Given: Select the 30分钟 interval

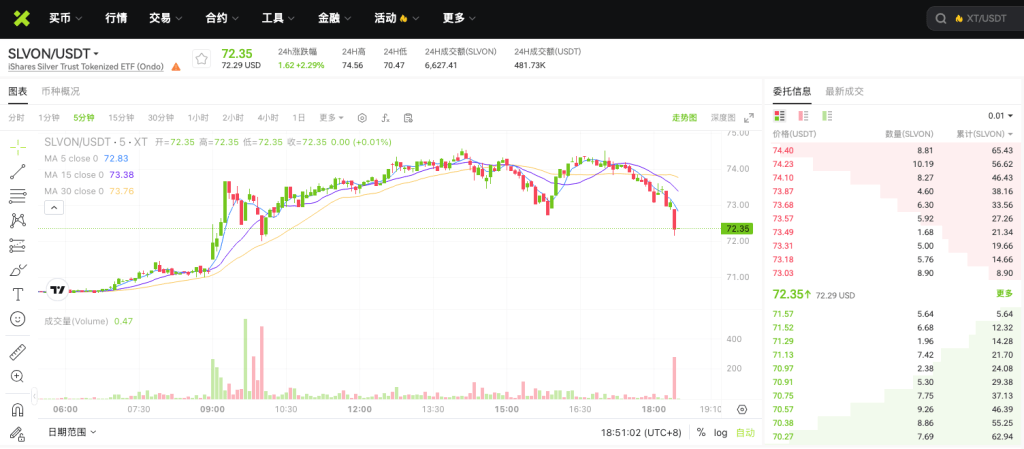Looking at the screenshot, I should click(161, 118).
